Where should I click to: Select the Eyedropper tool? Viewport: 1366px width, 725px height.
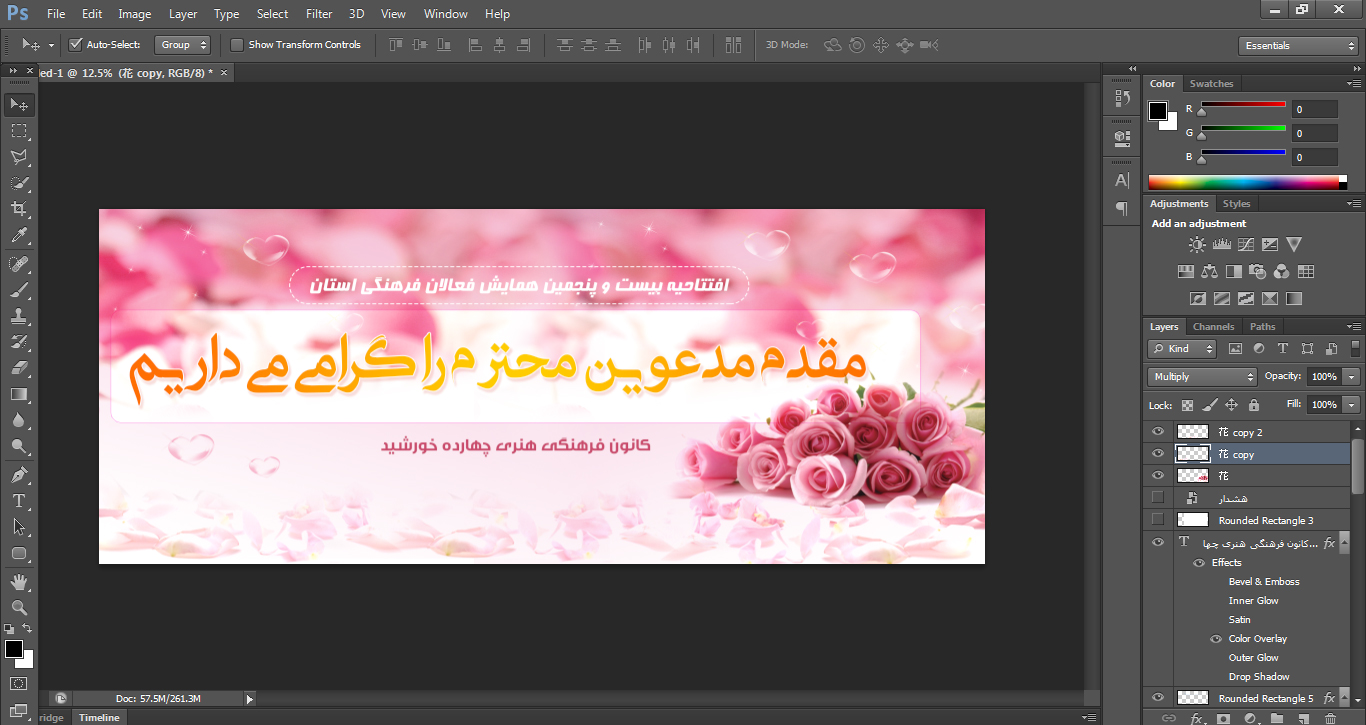[x=19, y=236]
